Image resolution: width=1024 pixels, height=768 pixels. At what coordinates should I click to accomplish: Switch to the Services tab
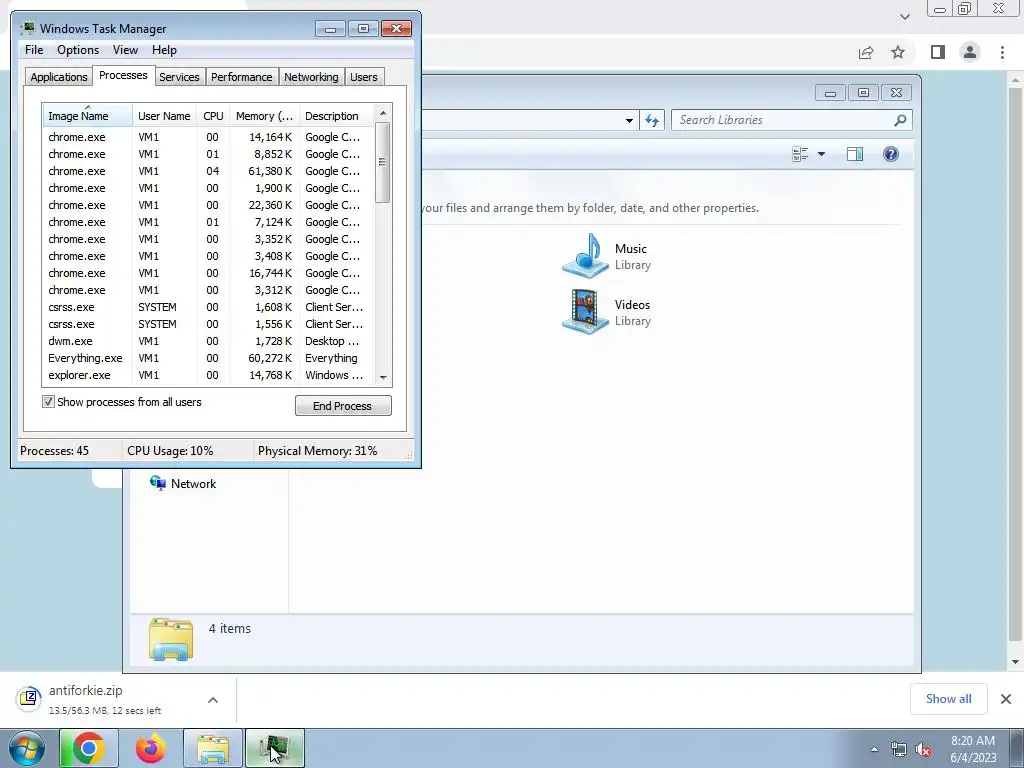179,77
